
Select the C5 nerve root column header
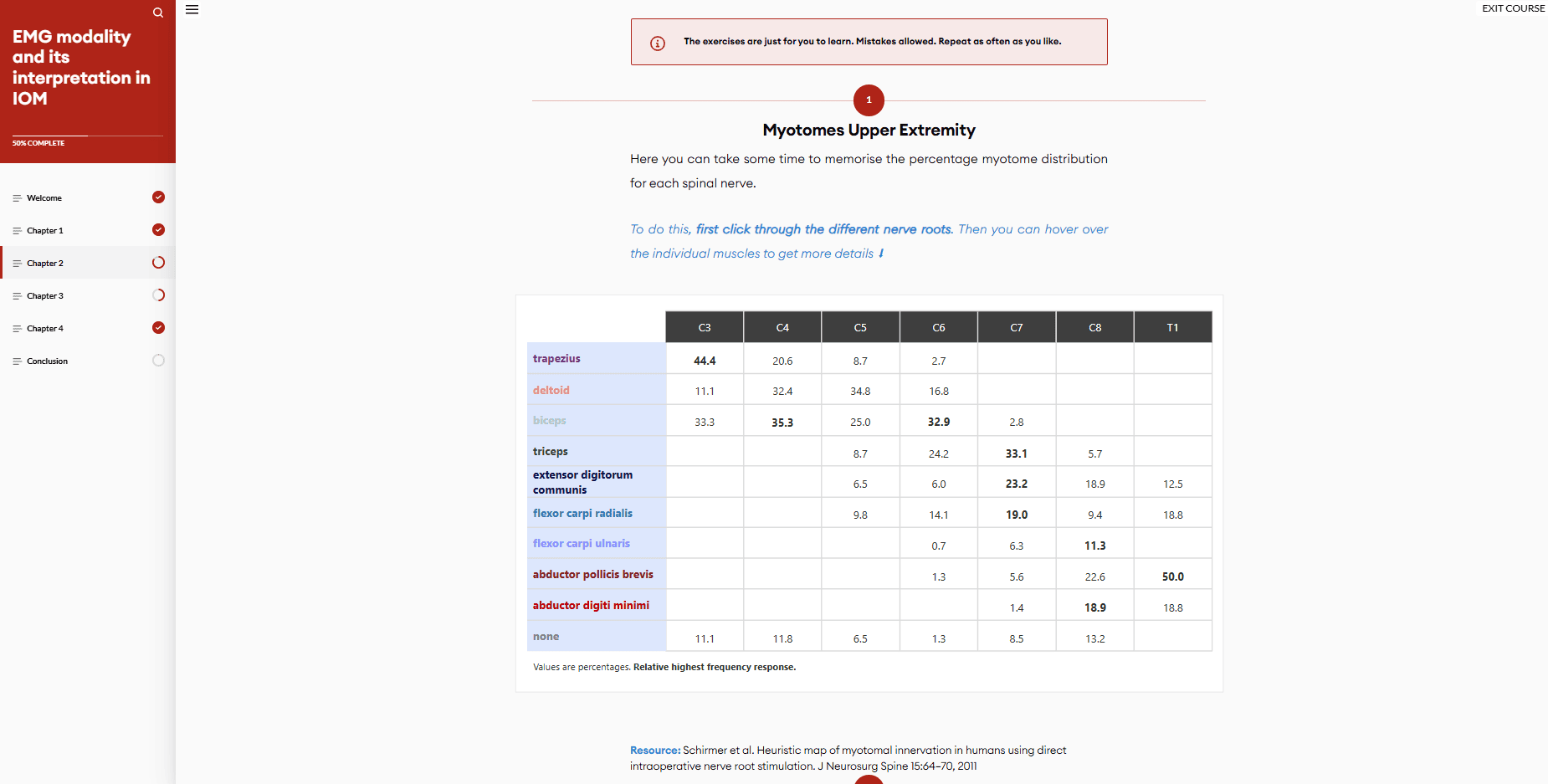(x=860, y=327)
